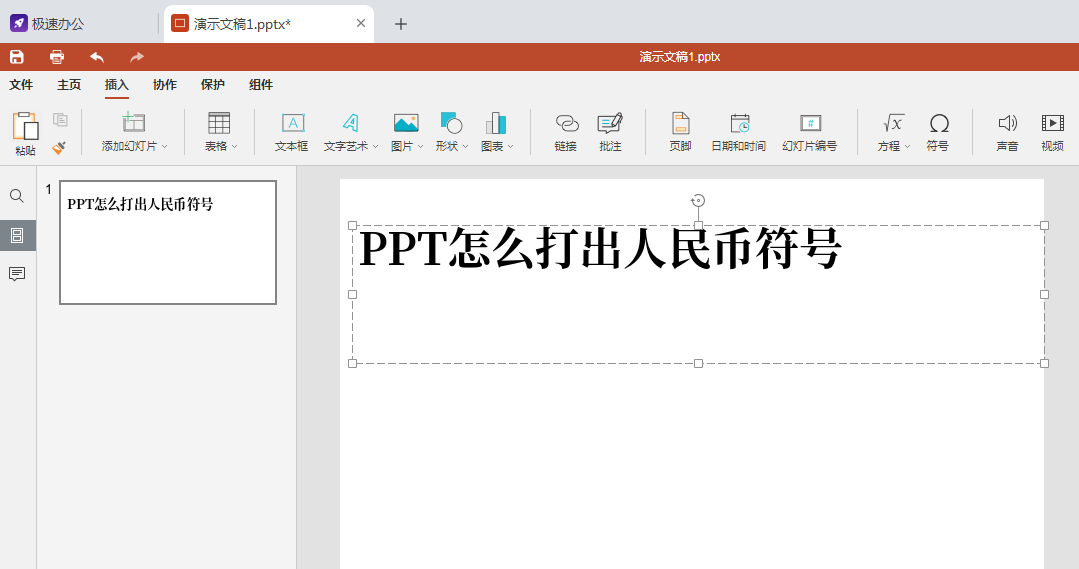Viewport: 1079px width, 569px height.
Task: Switch to the 主页 ribbon tab
Action: click(69, 85)
